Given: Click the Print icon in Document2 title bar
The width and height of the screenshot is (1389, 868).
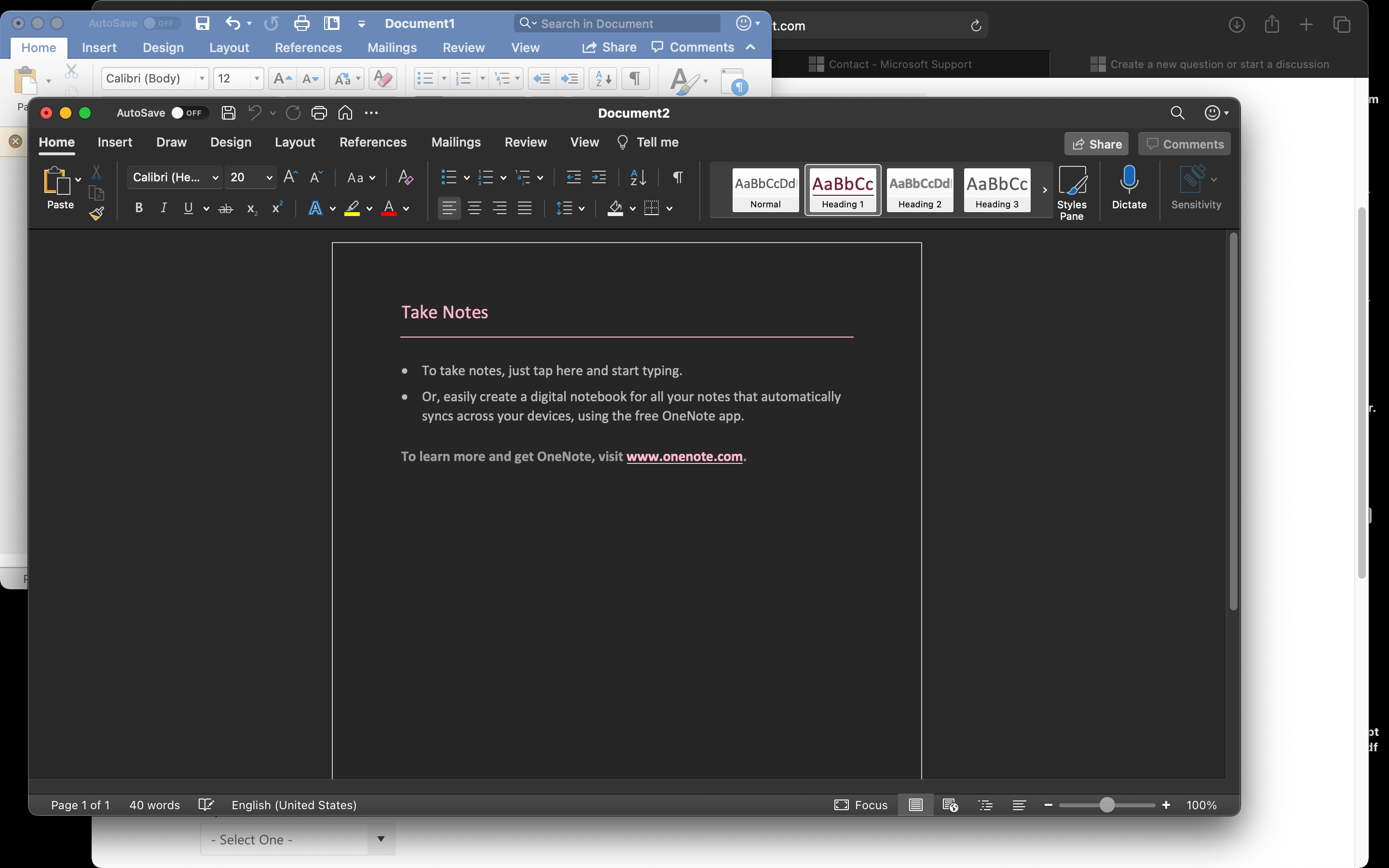Looking at the screenshot, I should point(319,113).
